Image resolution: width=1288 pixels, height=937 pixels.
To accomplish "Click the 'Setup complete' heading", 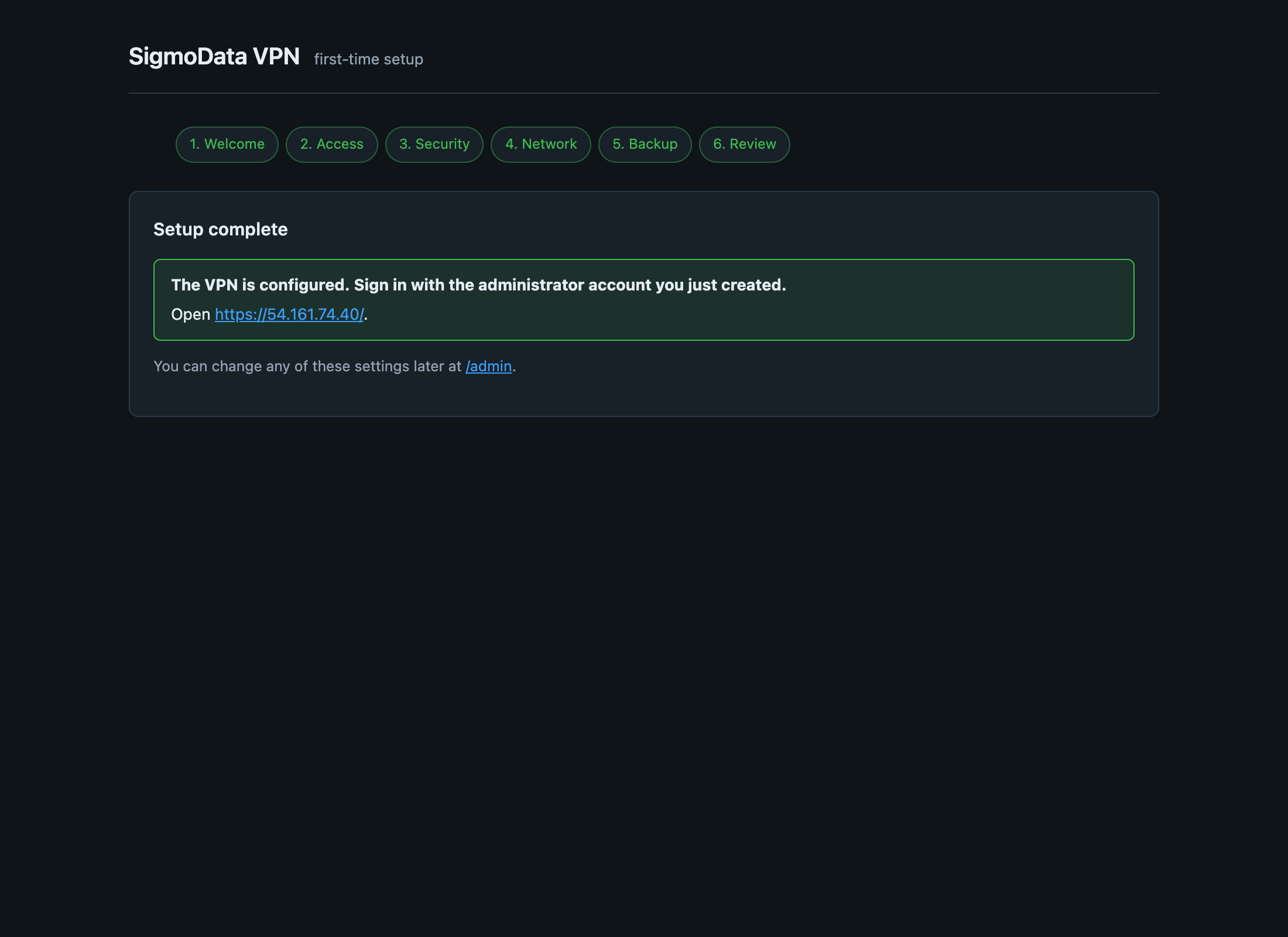I will (x=221, y=230).
